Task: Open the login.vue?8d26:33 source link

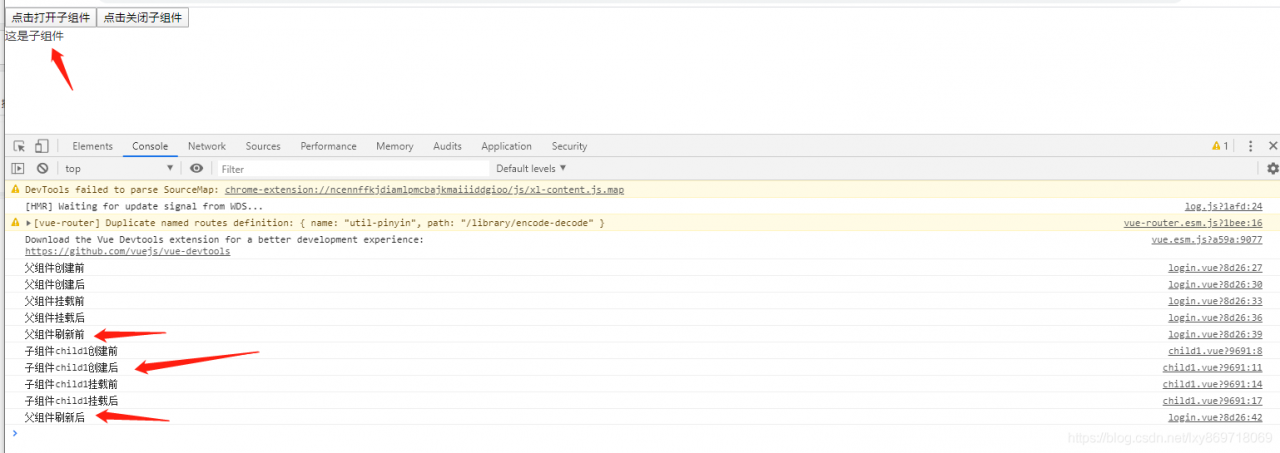Action: 1215,300
